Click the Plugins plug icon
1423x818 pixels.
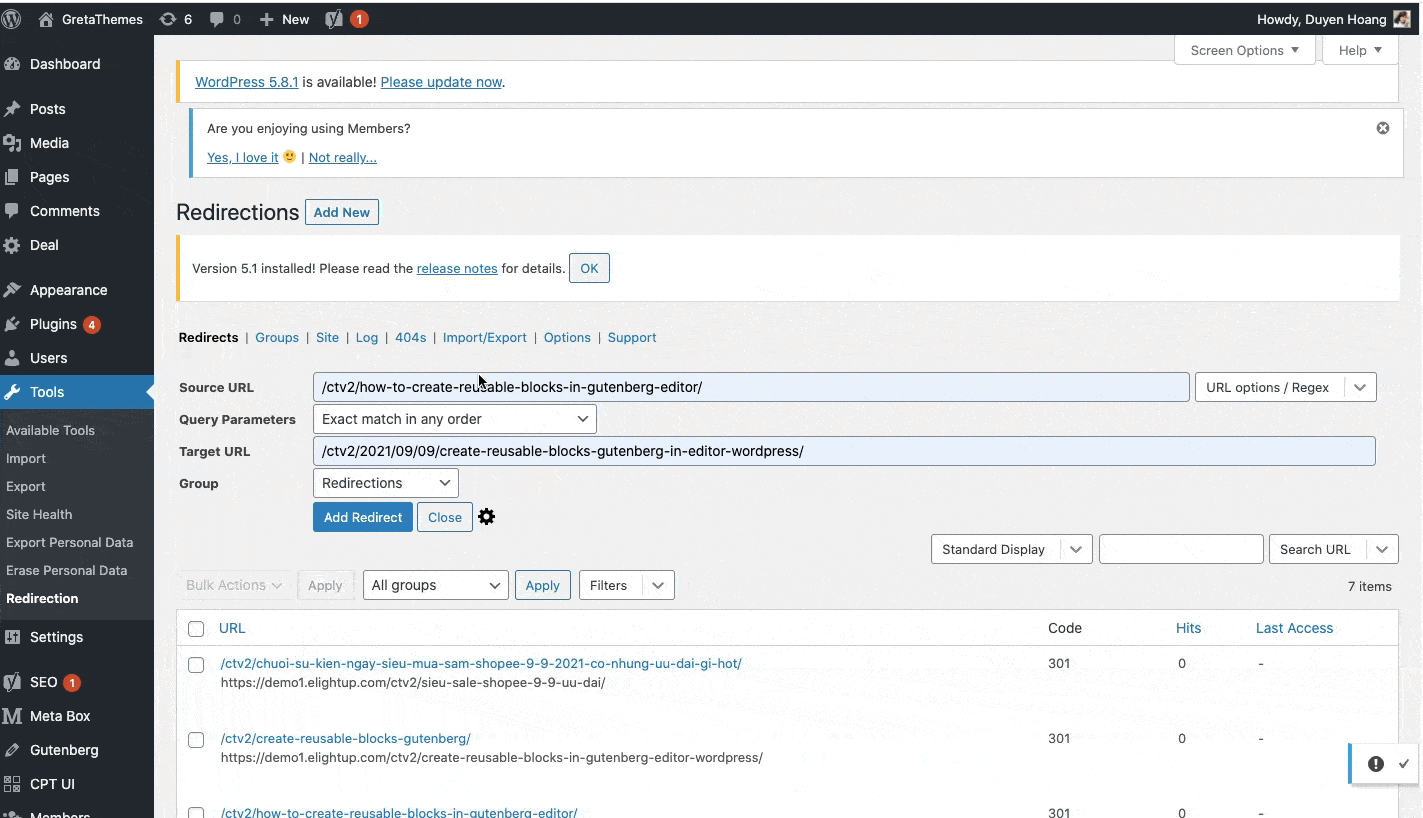coord(13,324)
